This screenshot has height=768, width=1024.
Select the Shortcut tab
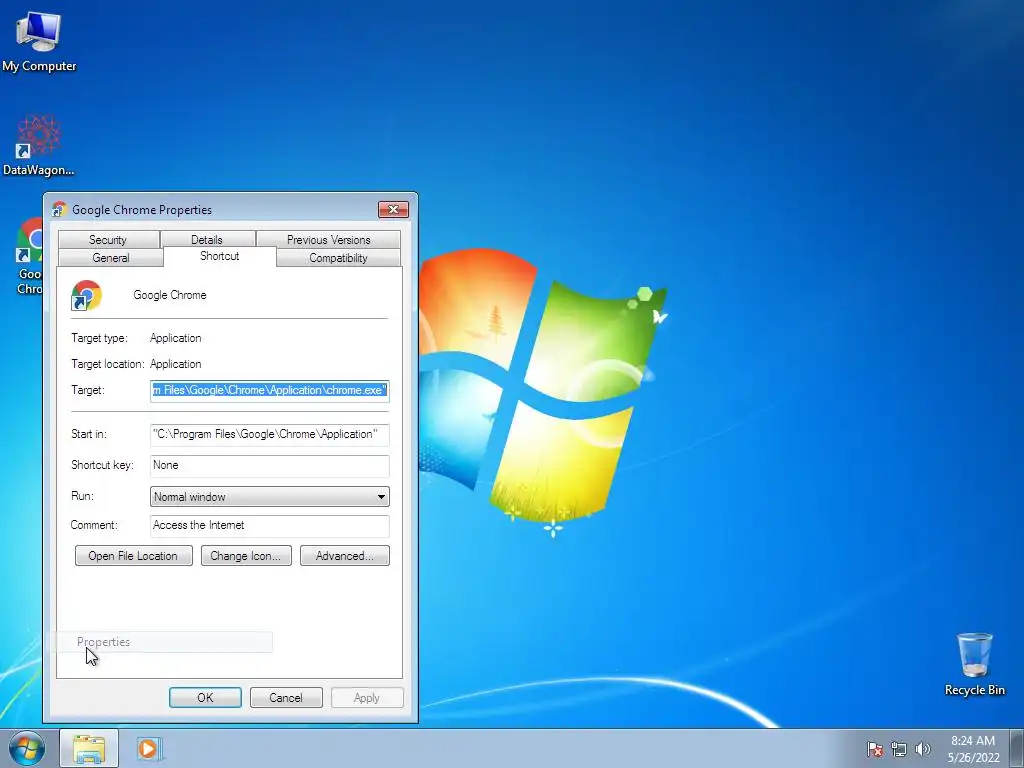pyautogui.click(x=219, y=256)
